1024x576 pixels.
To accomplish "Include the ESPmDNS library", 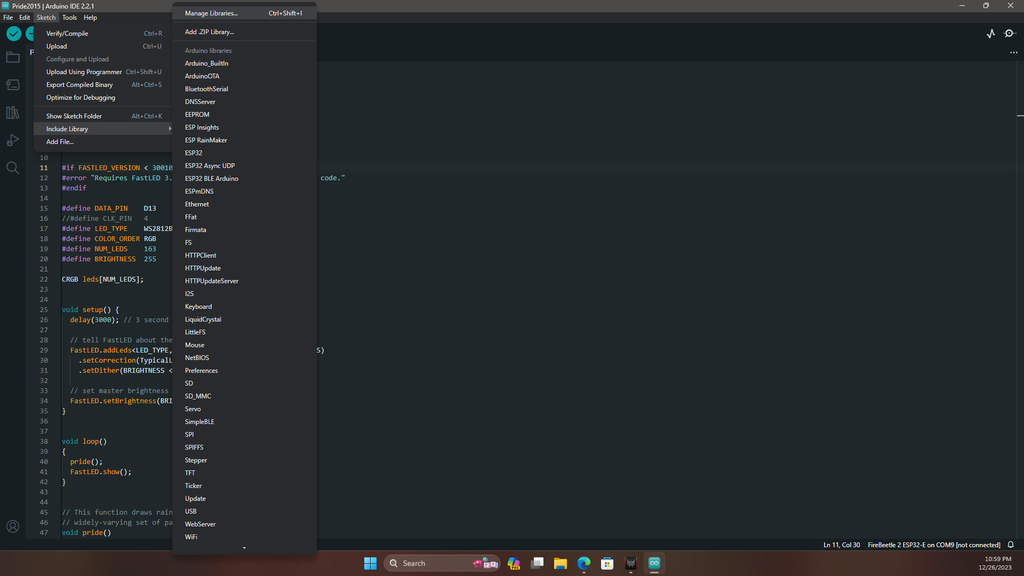I will point(244,191).
